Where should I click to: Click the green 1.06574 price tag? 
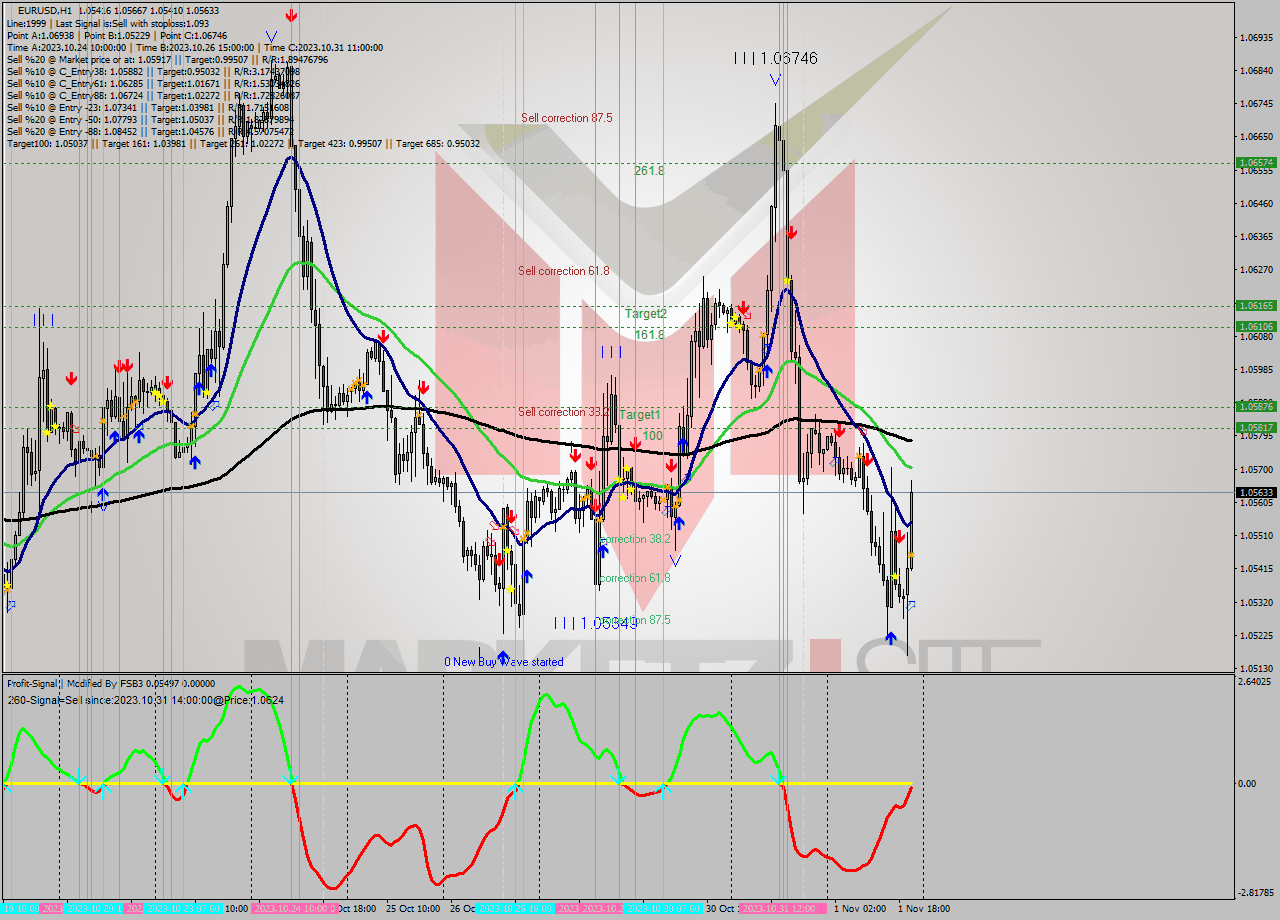tap(1256, 162)
